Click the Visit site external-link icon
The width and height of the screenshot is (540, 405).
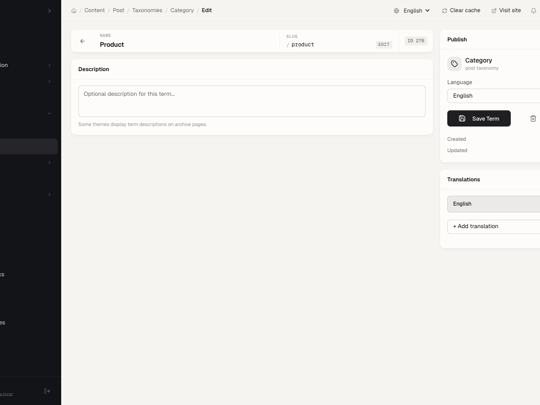click(494, 11)
